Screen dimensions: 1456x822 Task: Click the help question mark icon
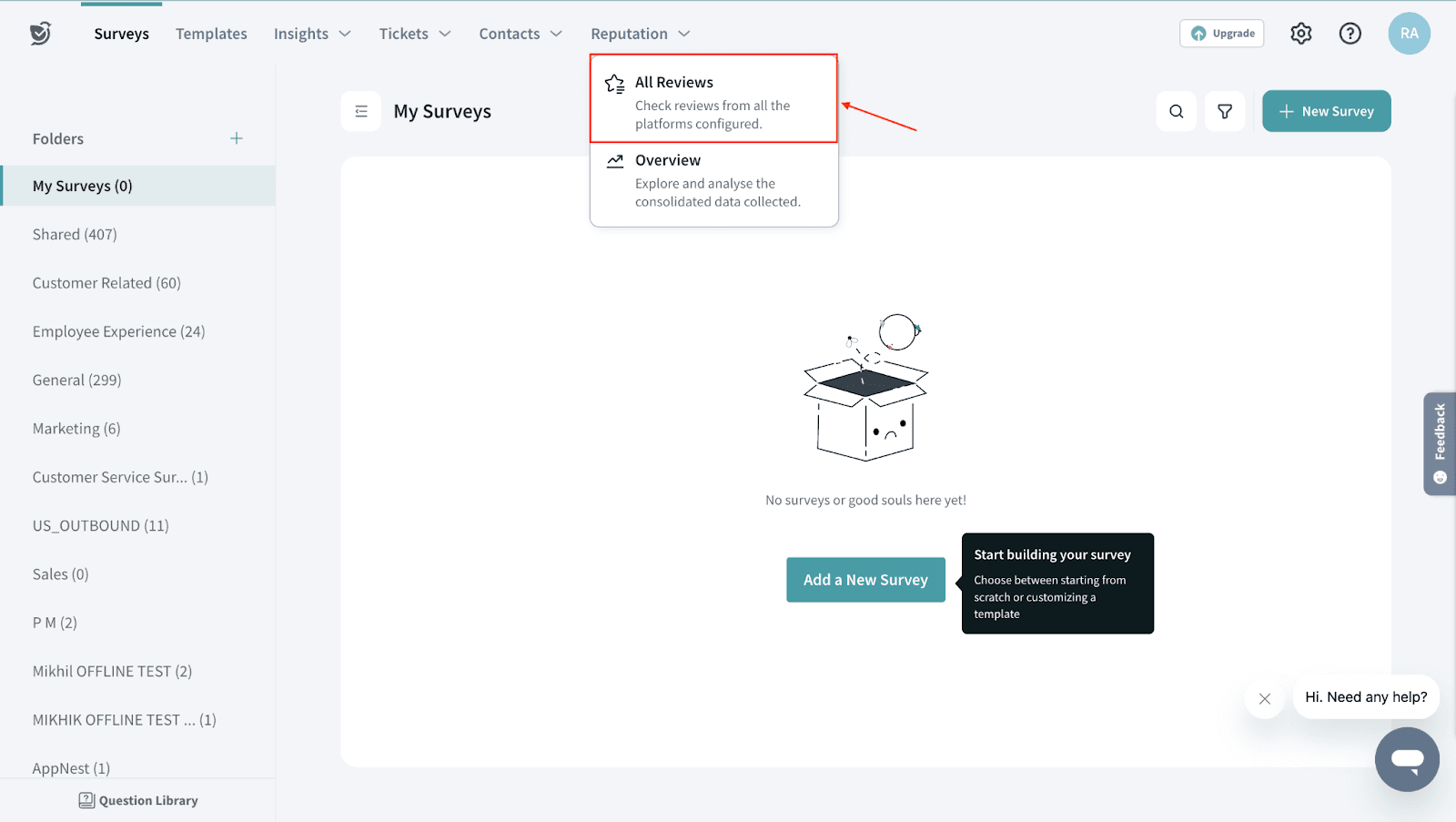coord(1350,34)
